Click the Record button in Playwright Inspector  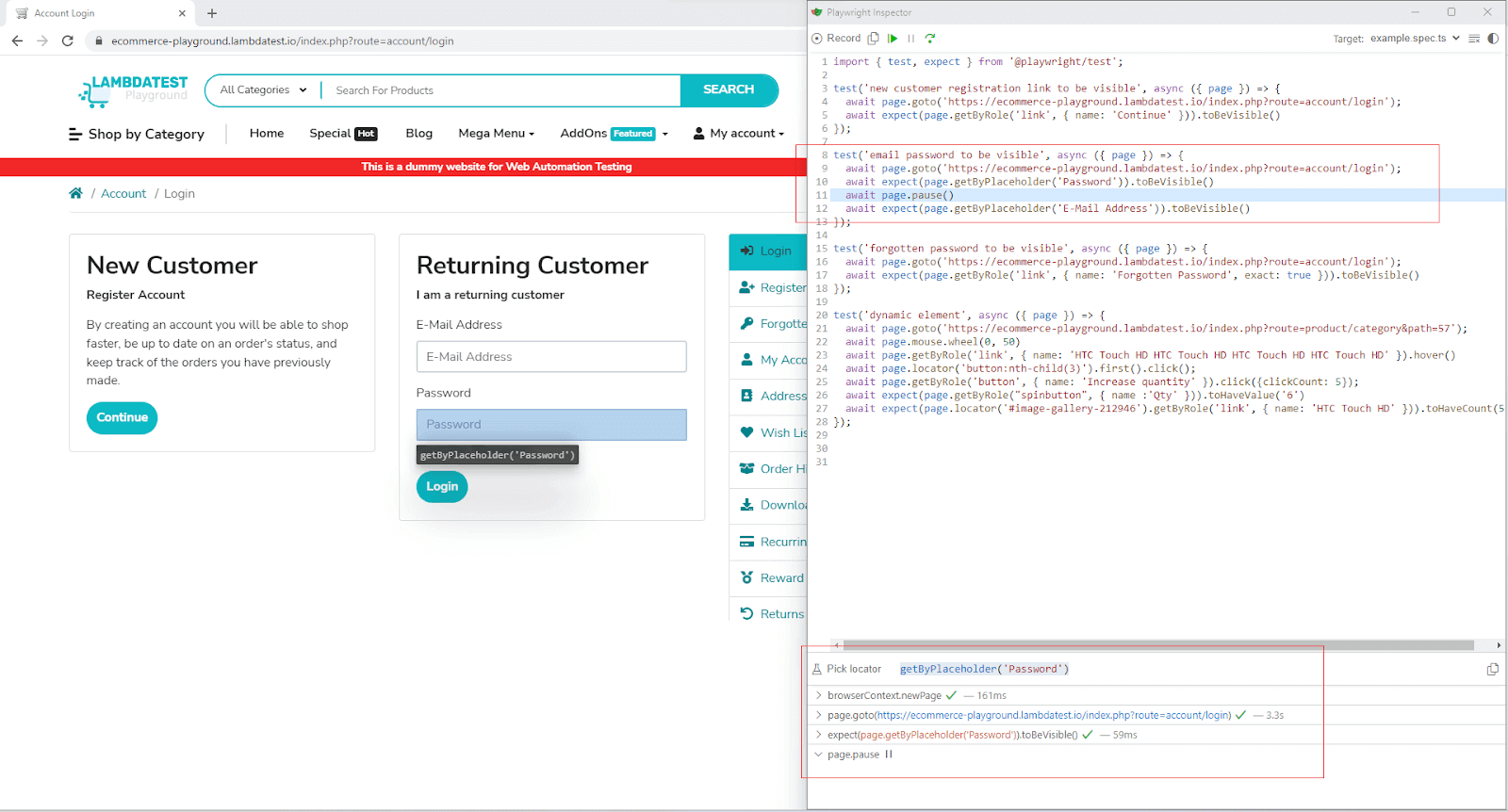[836, 39]
